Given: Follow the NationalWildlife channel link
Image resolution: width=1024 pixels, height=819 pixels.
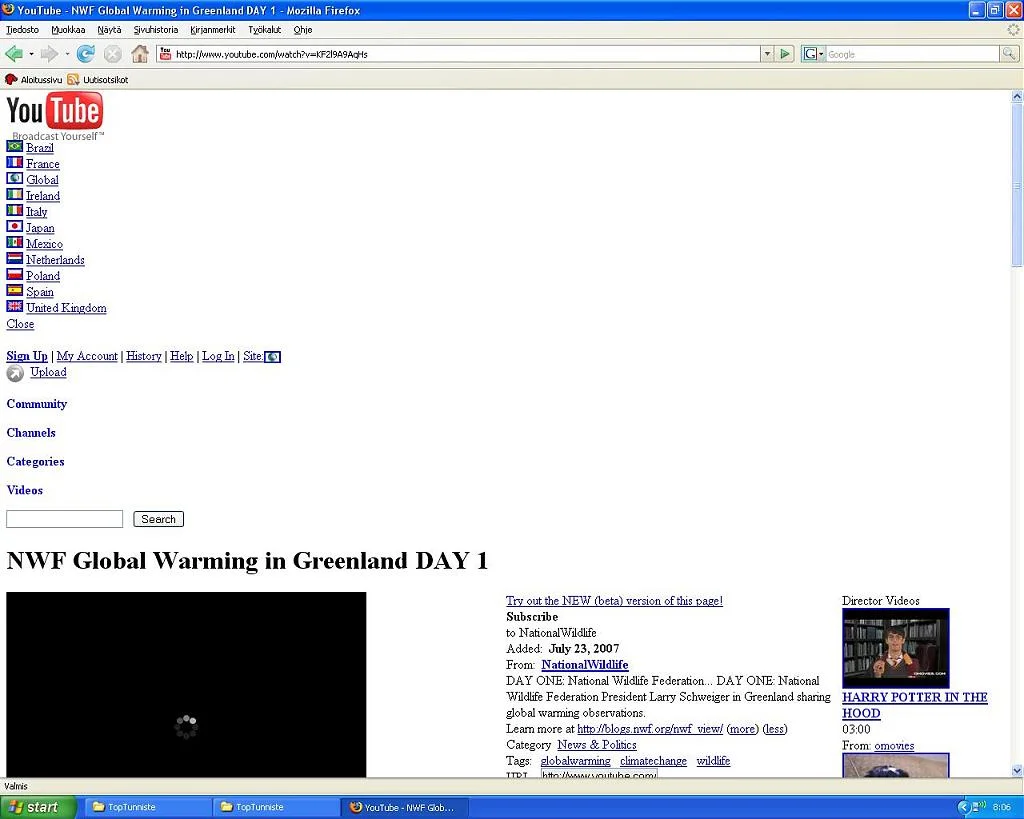Looking at the screenshot, I should (x=584, y=665).
